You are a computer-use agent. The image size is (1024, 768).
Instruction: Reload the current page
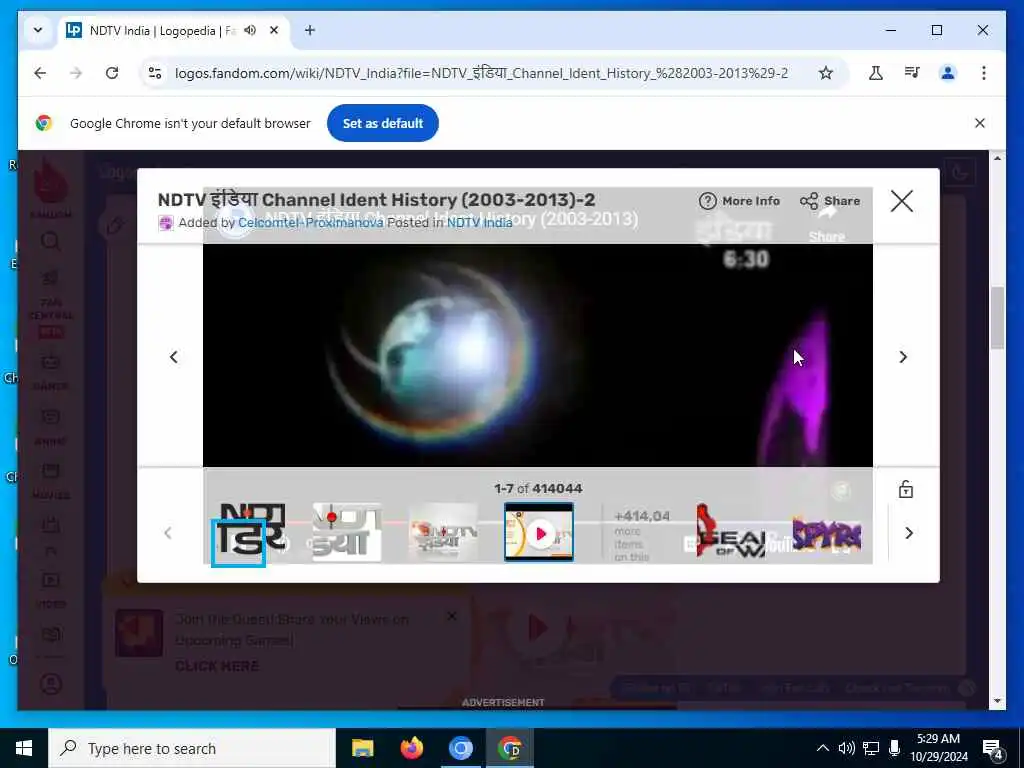pos(112,73)
